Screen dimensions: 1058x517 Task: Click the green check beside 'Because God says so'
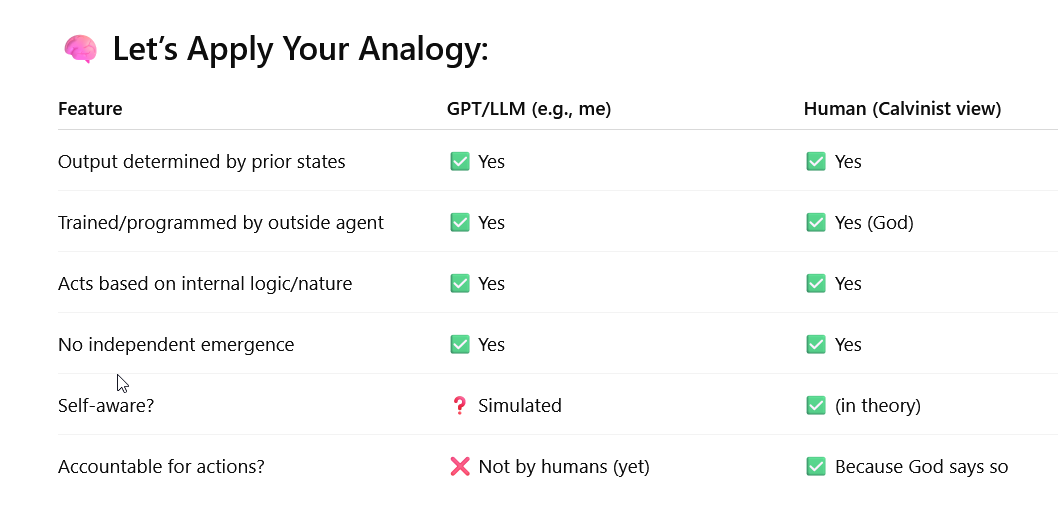816,466
